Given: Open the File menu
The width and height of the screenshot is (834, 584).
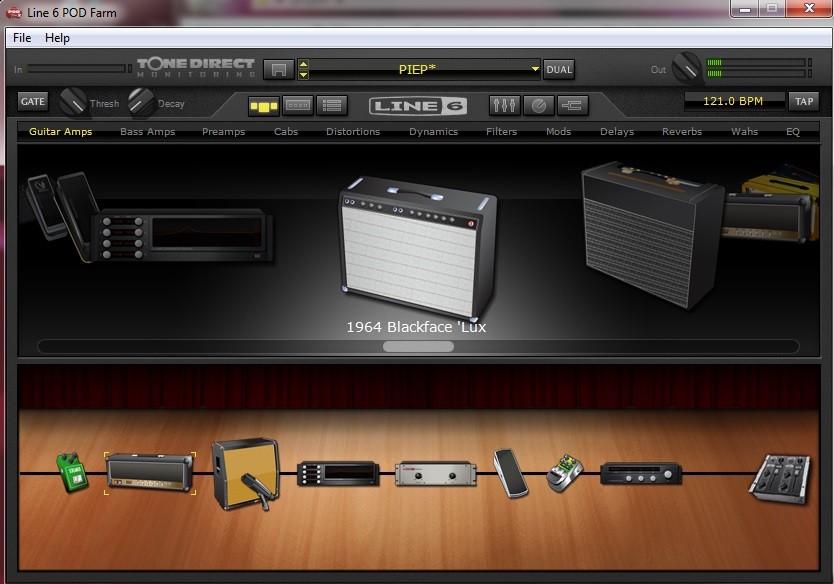Looking at the screenshot, I should (22, 38).
